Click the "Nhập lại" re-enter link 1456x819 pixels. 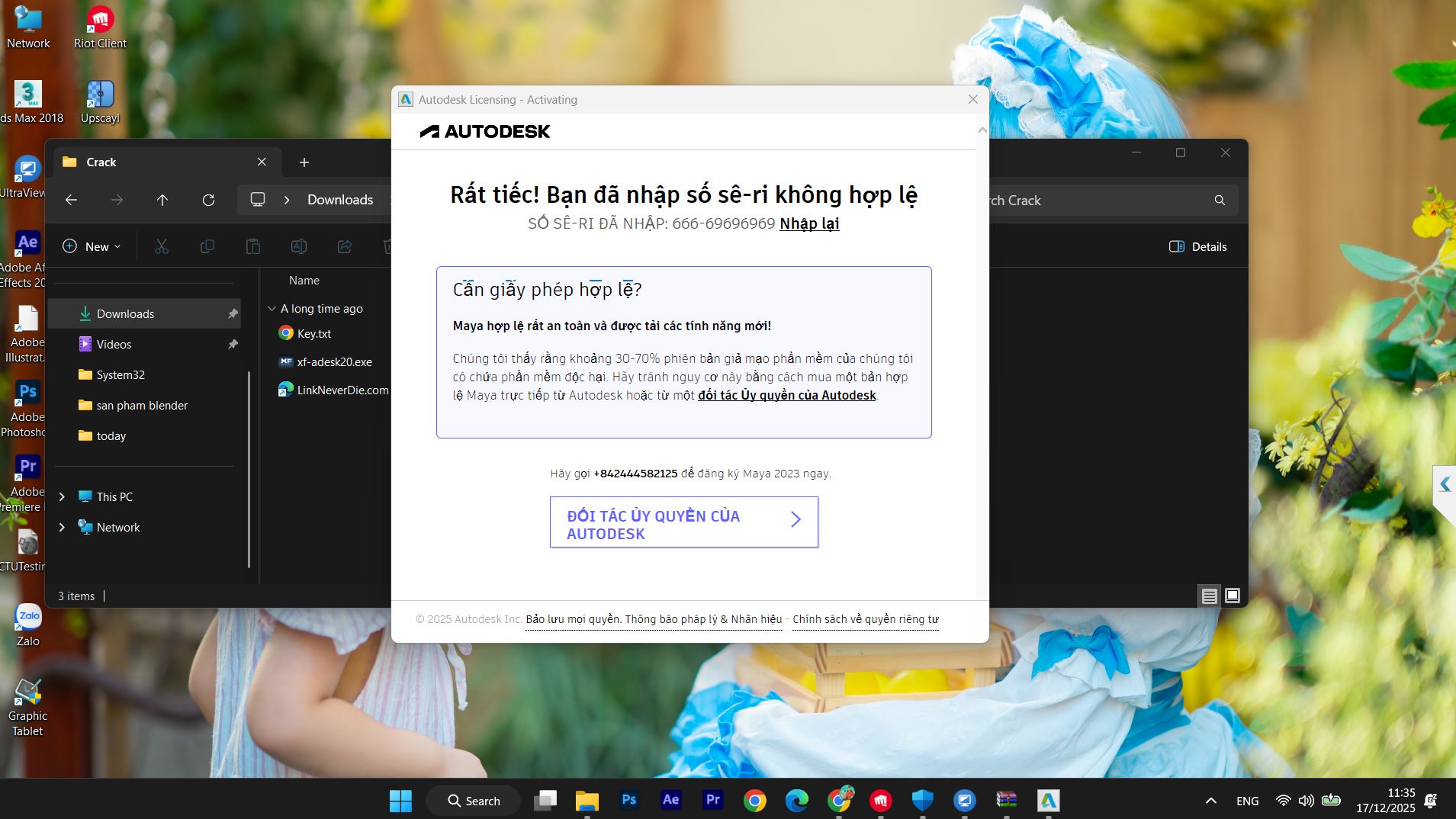click(809, 223)
